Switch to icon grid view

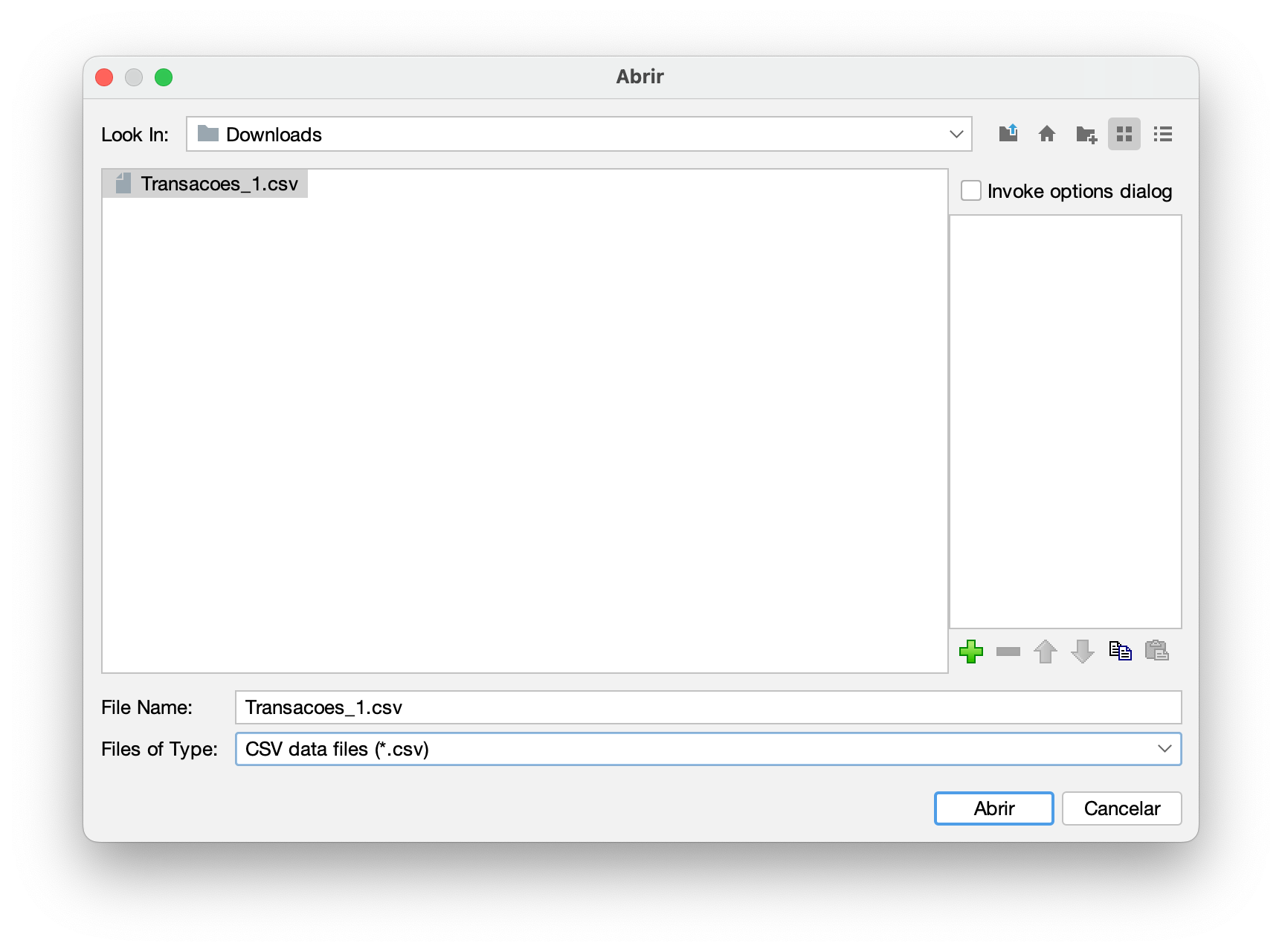tap(1124, 135)
